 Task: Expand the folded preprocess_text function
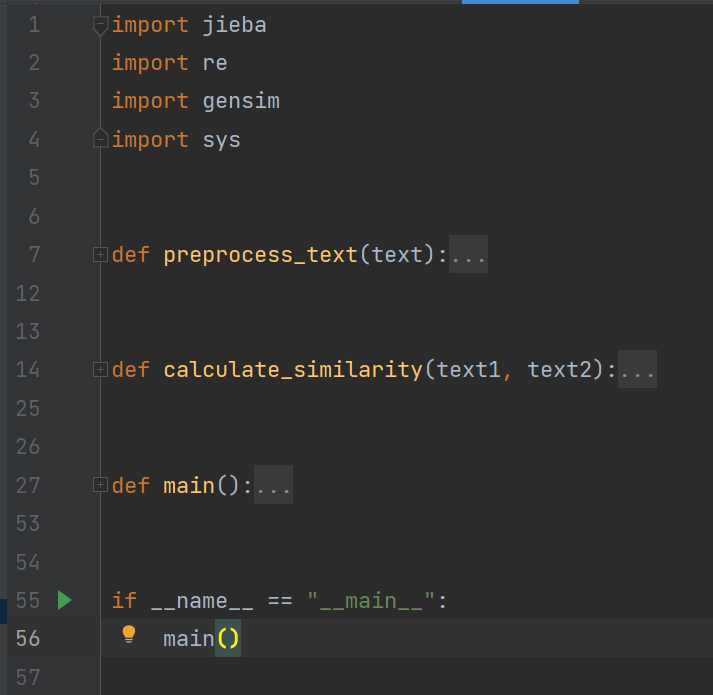point(99,255)
